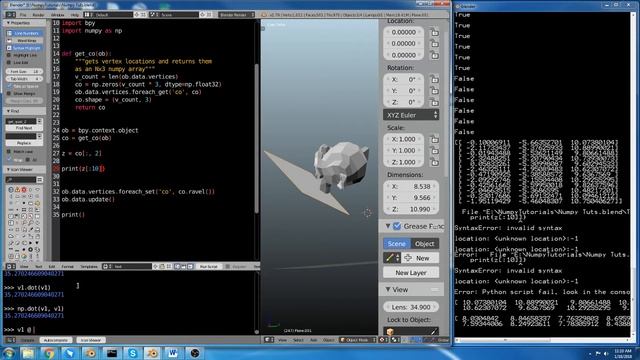Open the Windows Start menu
The height and width of the screenshot is (360, 640).
tap(8, 353)
